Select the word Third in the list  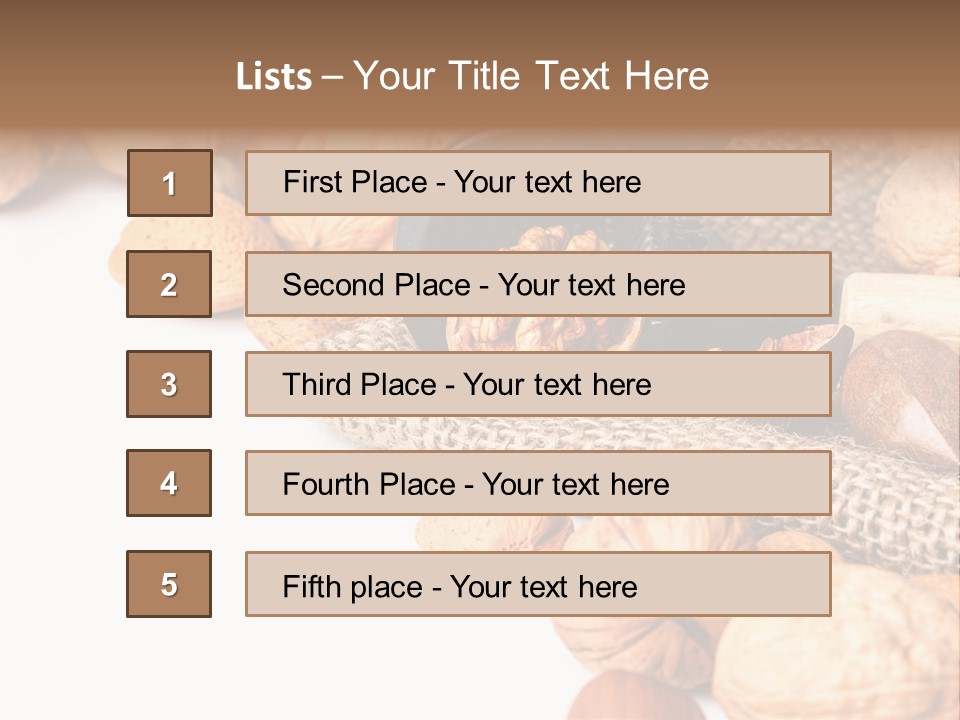click(x=318, y=385)
